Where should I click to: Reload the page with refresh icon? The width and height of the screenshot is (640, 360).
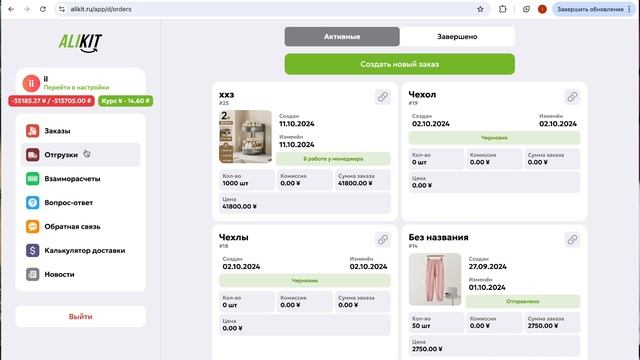click(43, 9)
